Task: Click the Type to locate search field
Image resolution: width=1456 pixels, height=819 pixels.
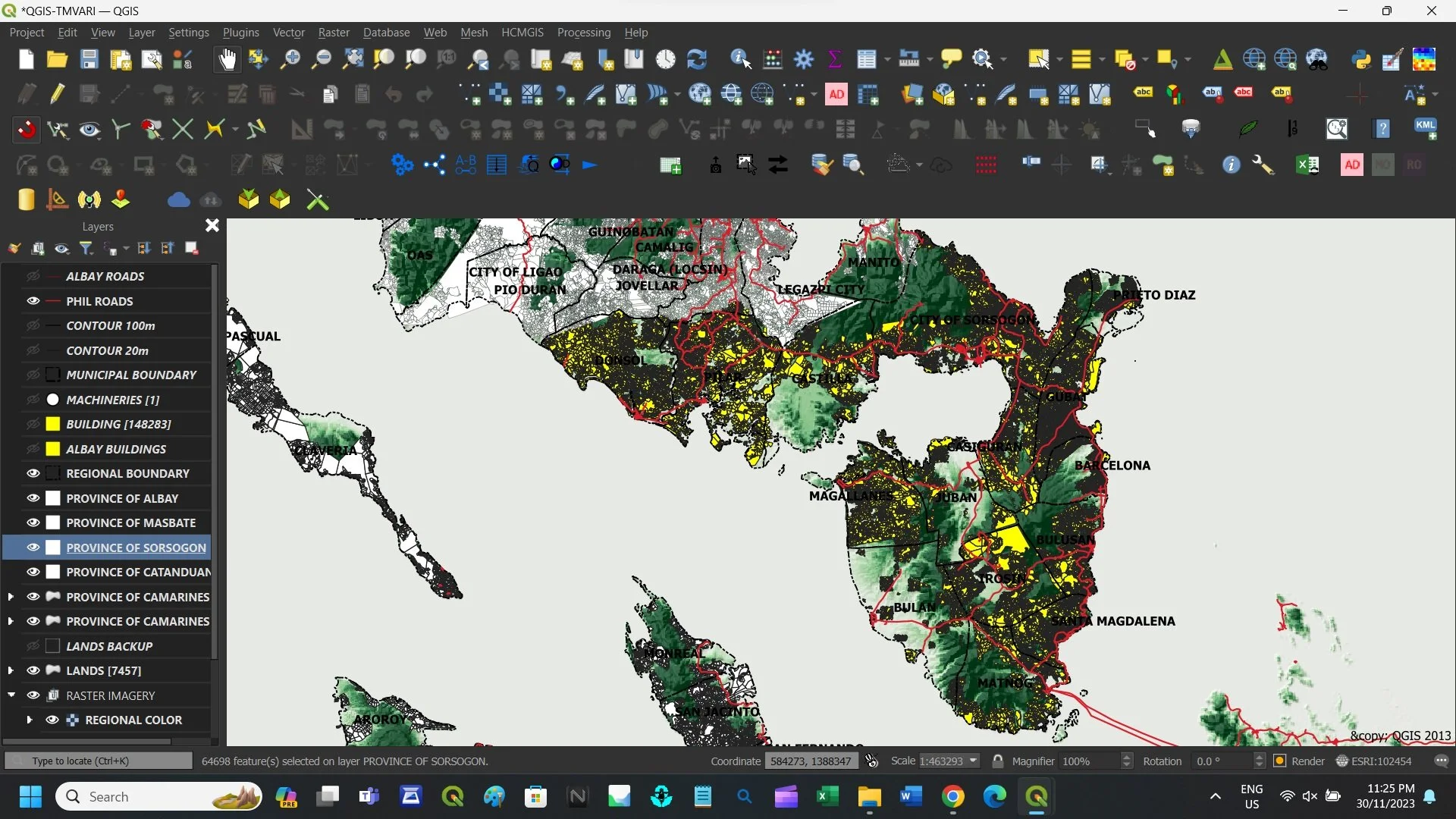Action: (99, 761)
